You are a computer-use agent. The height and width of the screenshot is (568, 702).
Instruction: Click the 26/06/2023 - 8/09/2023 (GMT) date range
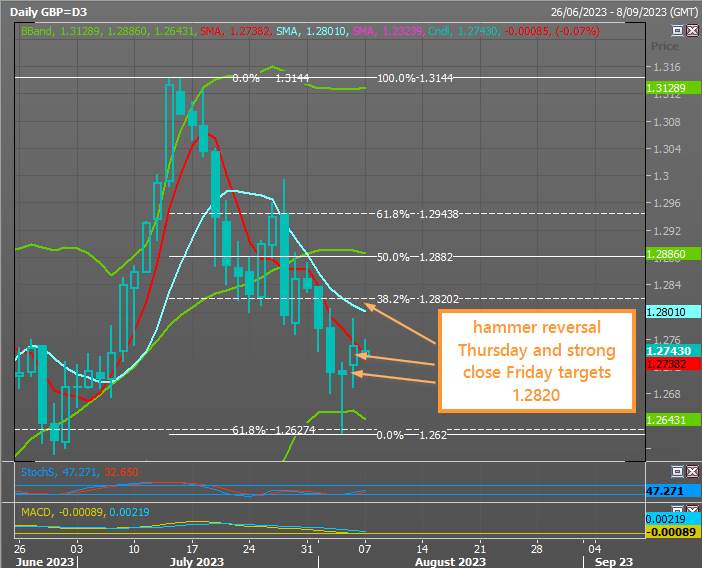click(x=624, y=12)
